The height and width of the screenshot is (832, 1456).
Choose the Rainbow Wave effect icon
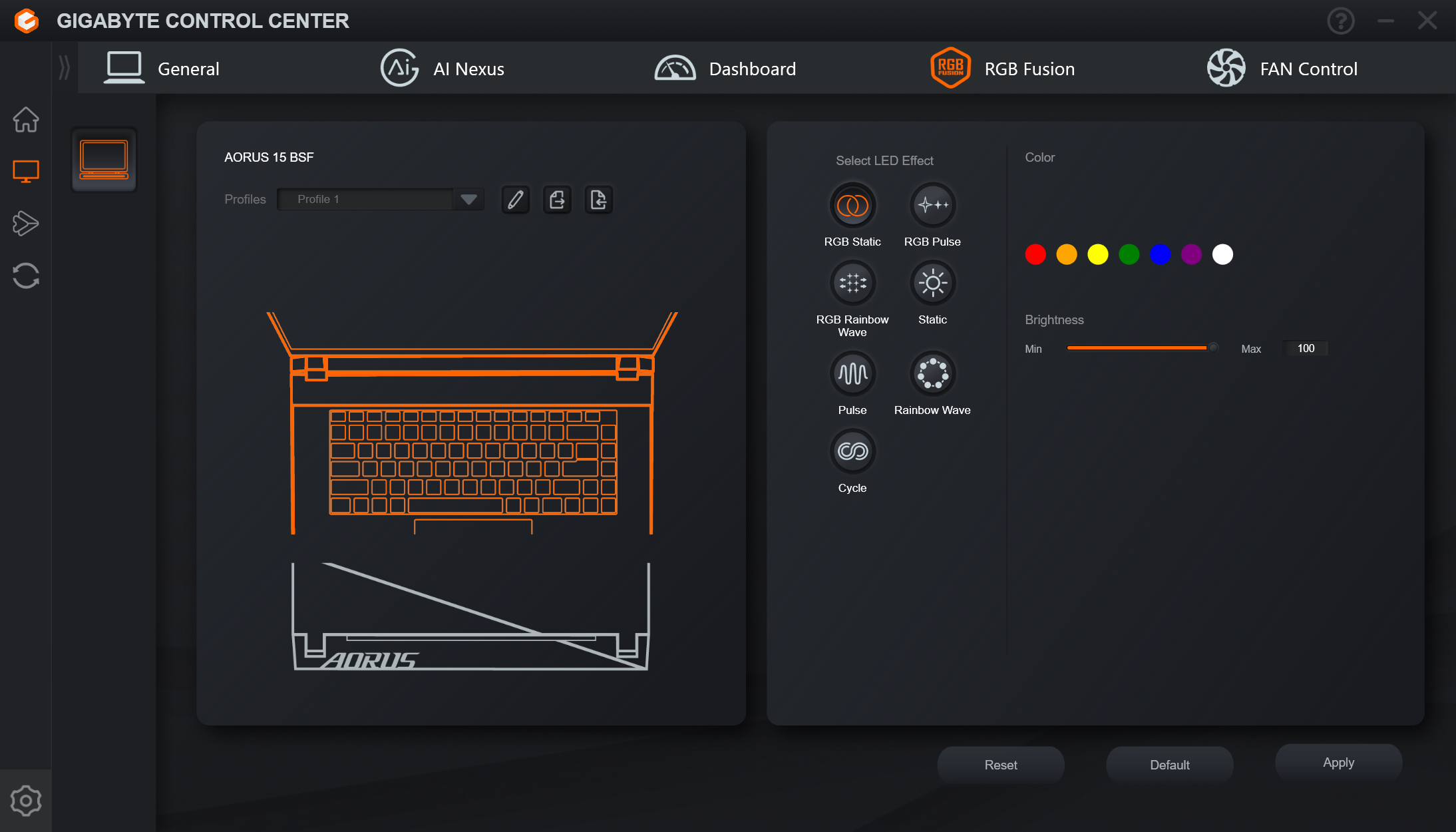pyautogui.click(x=932, y=374)
